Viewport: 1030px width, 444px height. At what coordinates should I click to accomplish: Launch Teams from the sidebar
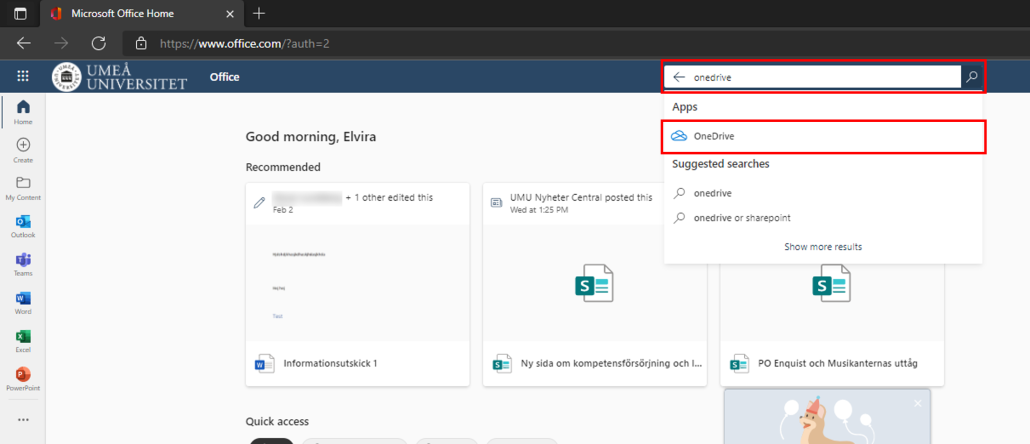pos(23,265)
